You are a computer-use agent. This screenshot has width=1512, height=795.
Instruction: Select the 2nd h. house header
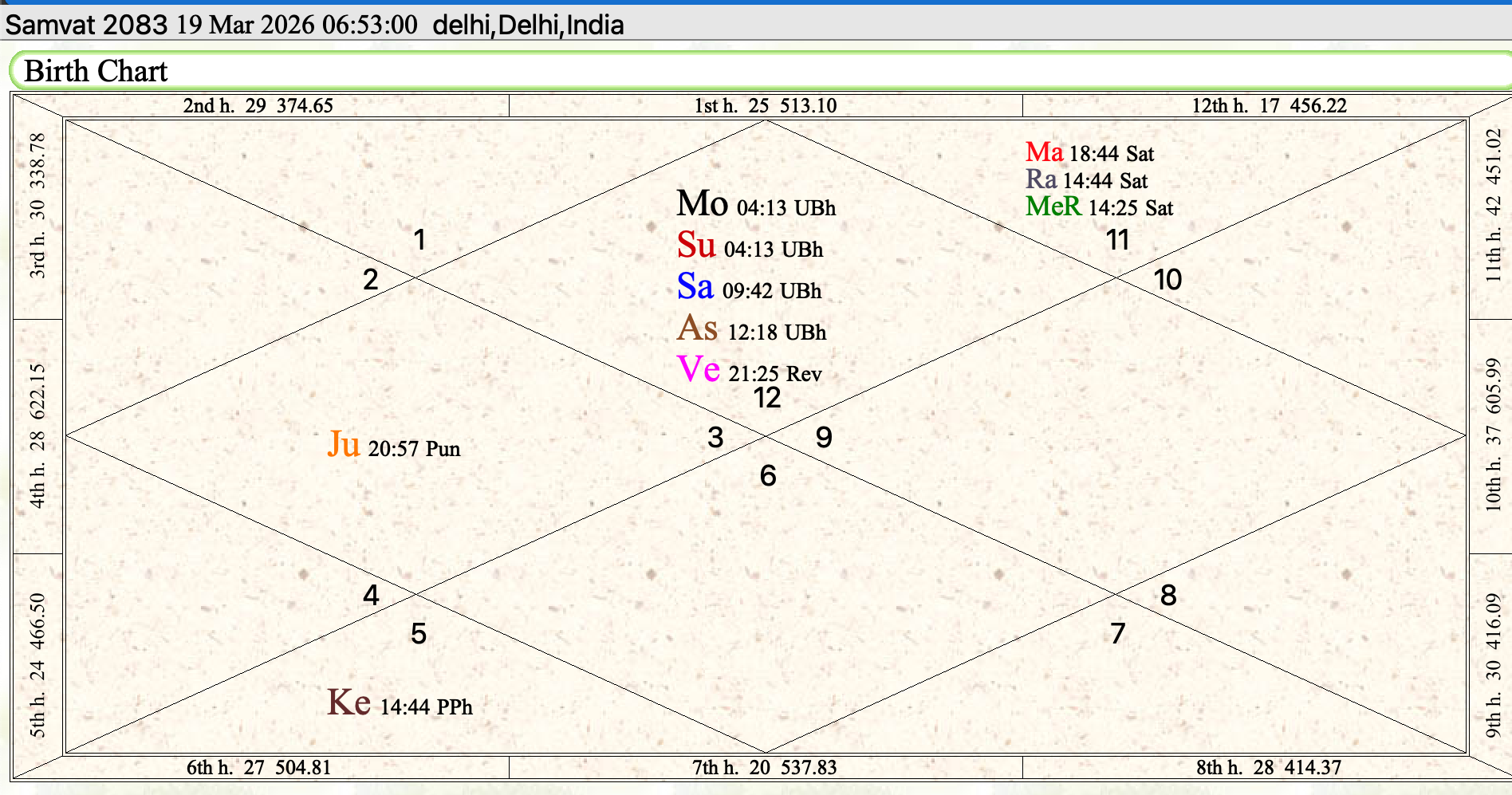coord(258,105)
